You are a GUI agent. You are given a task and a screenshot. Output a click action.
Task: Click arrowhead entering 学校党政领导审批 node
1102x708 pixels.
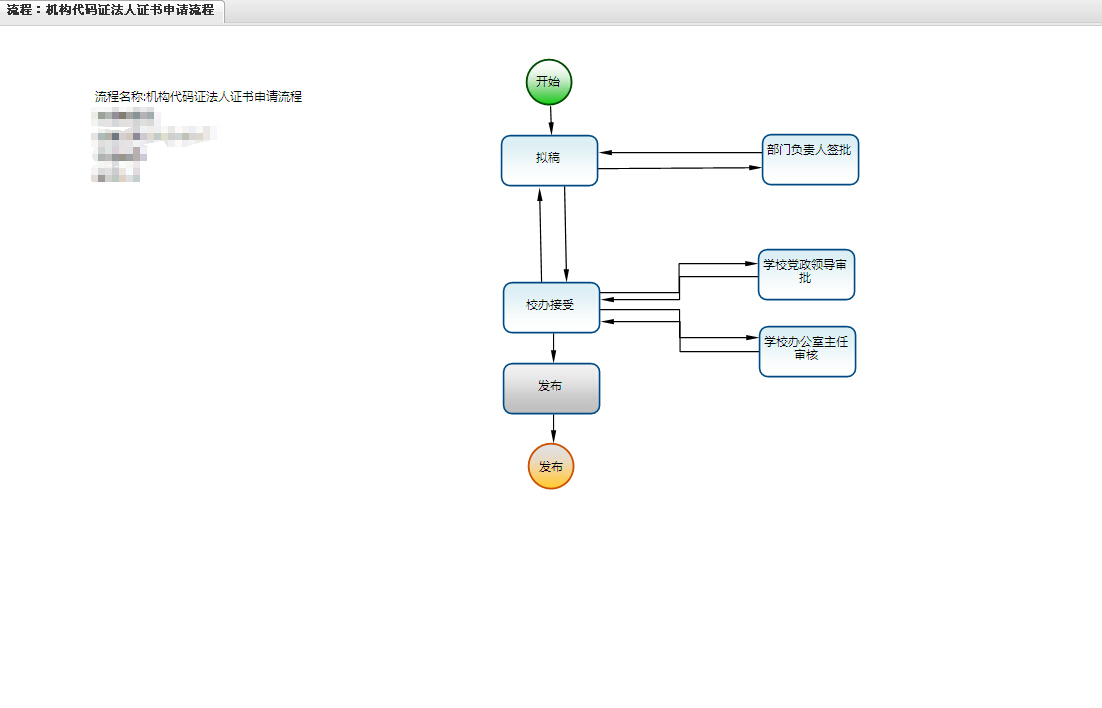tap(751, 264)
